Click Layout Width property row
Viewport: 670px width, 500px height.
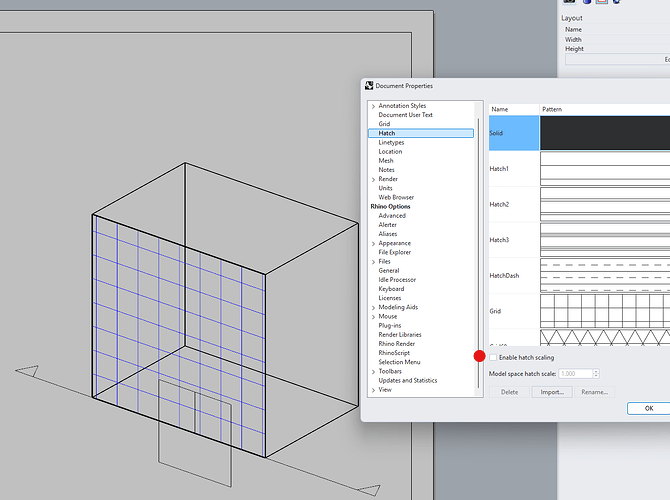point(615,39)
